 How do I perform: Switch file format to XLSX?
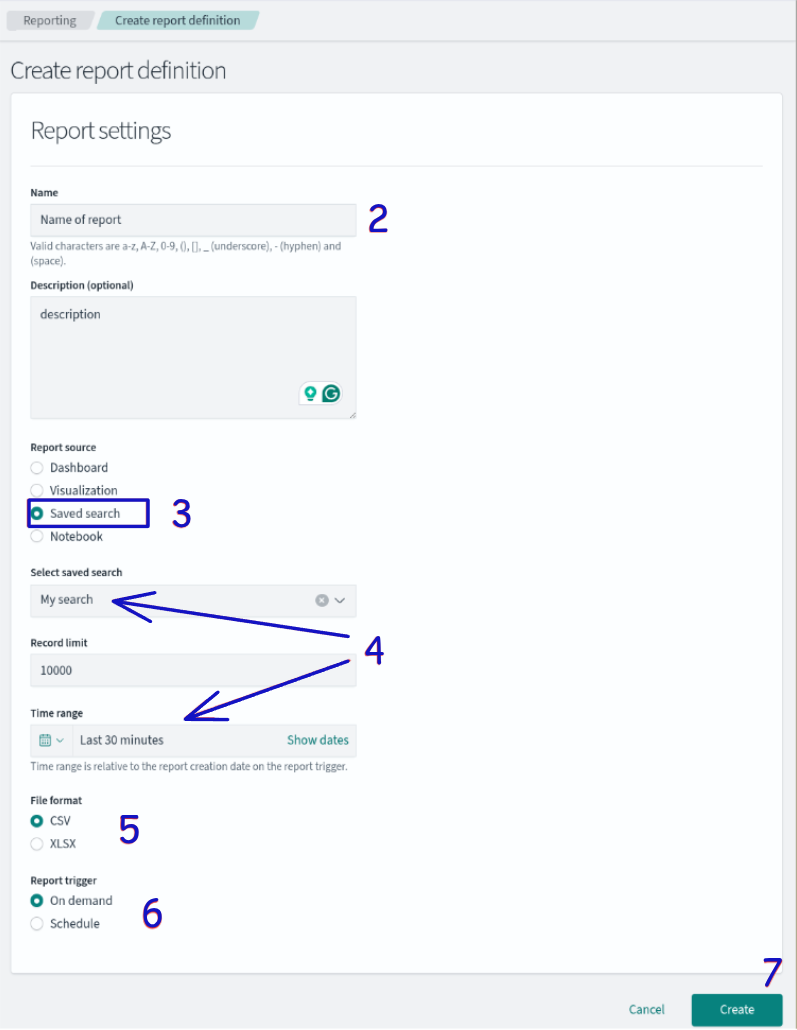[x=36, y=843]
